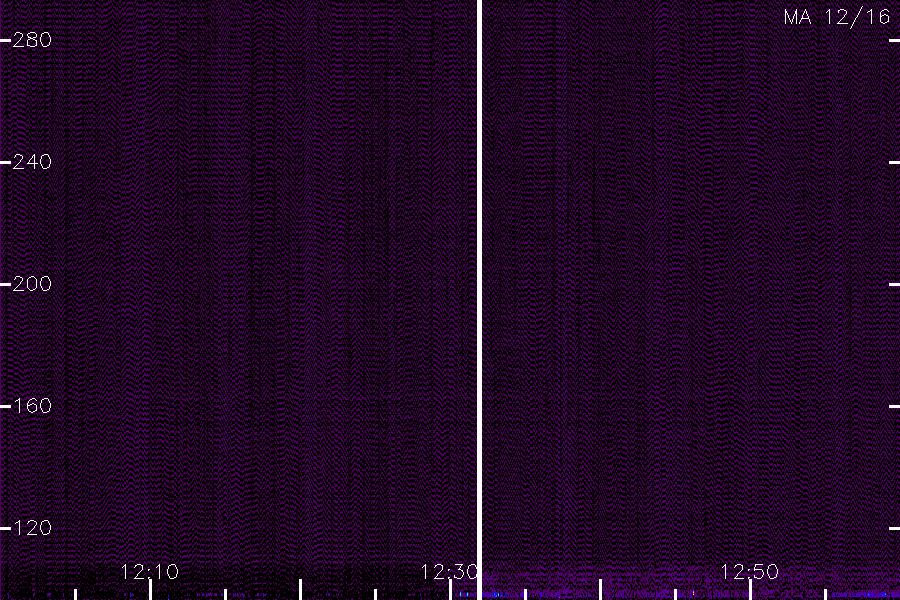
Task: Click the 200 axis label
Action: pos(32,284)
